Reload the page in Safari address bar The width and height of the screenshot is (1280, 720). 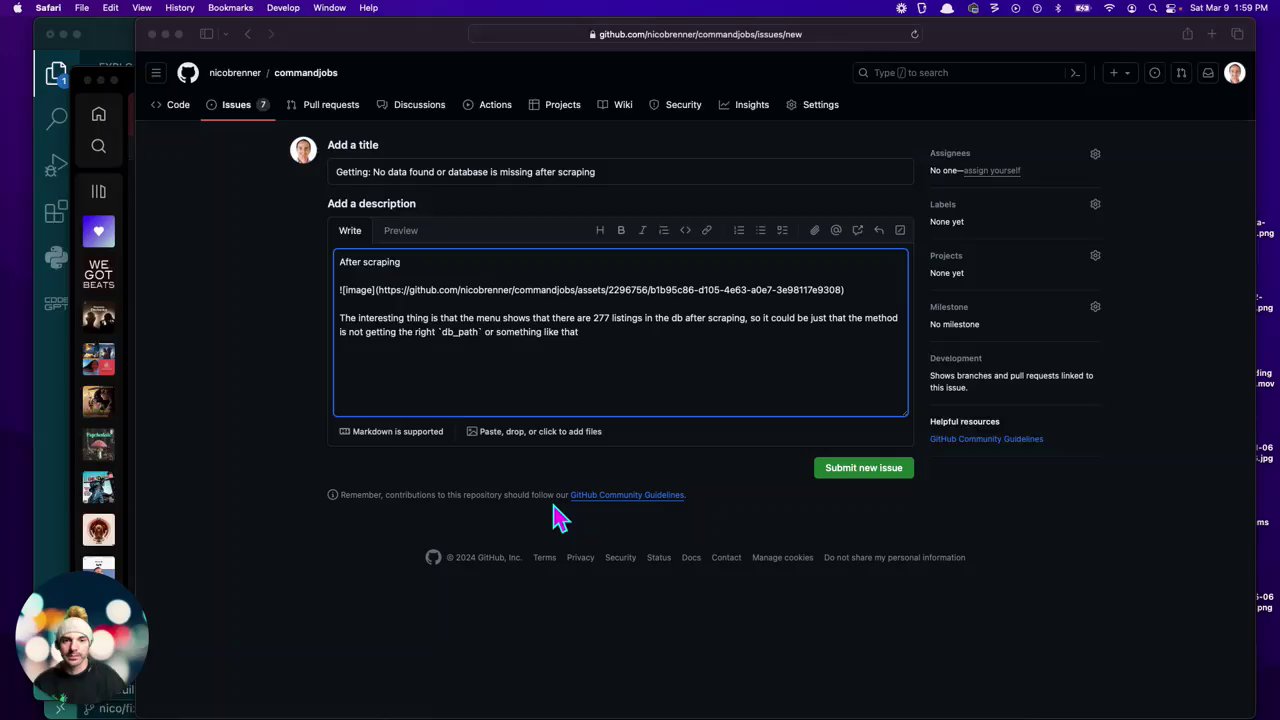[914, 34]
